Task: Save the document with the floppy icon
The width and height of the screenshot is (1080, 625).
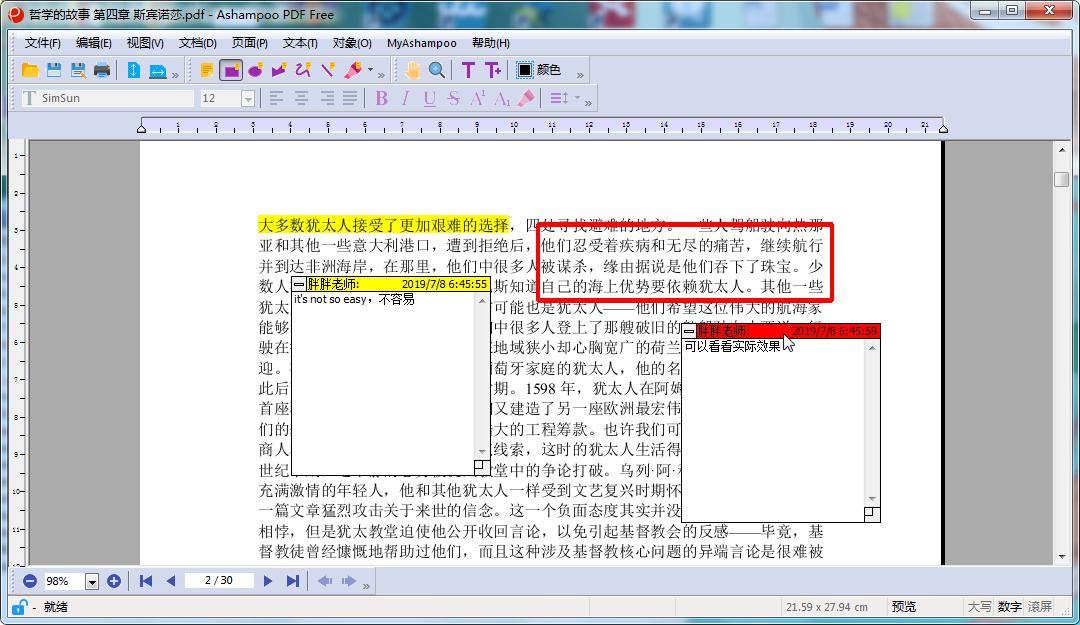Action: pyautogui.click(x=54, y=70)
